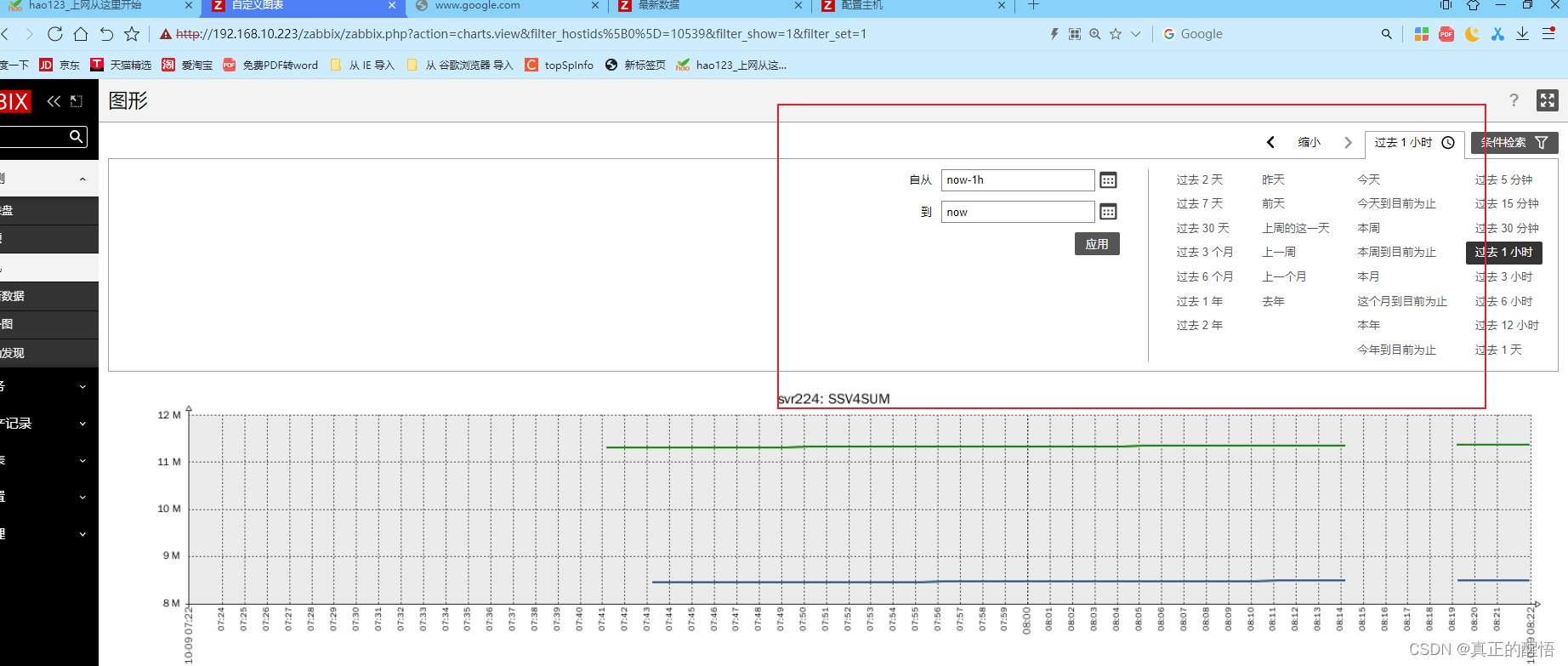This screenshot has width=1568, height=666.
Task: Click the 自从 input with now-1h
Action: tap(1018, 180)
